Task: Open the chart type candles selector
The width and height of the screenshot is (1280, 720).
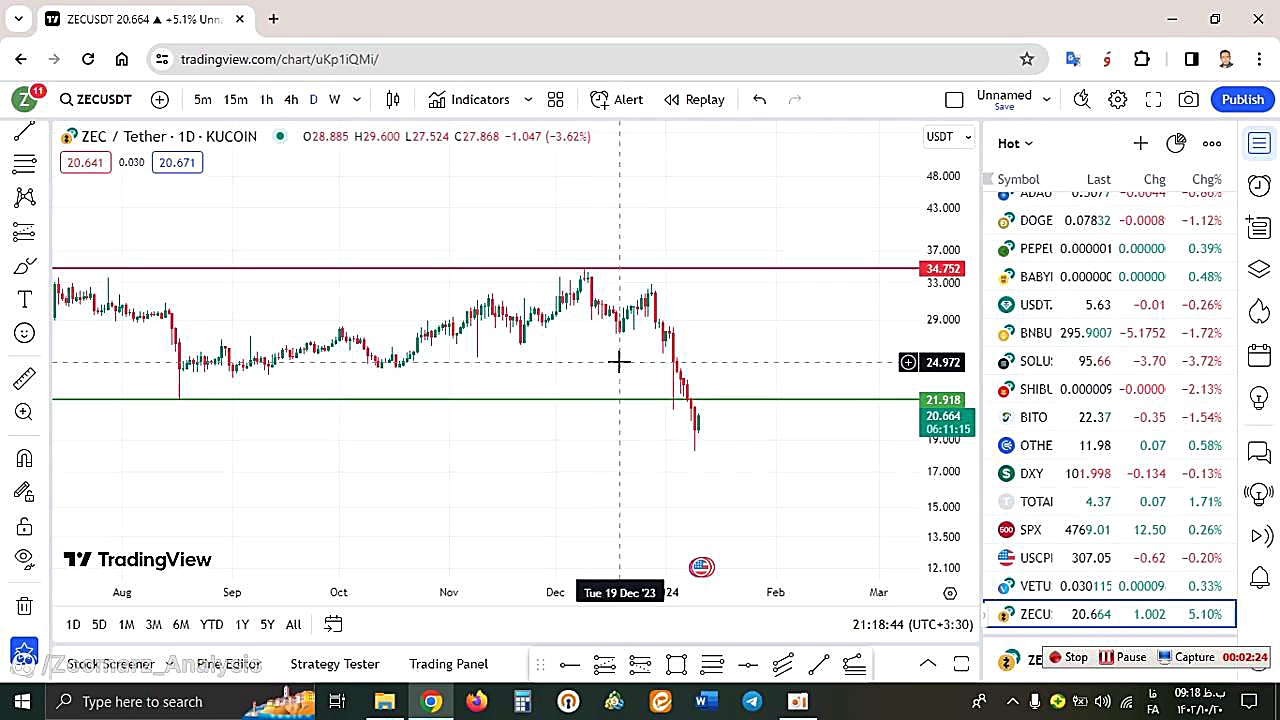Action: (393, 99)
